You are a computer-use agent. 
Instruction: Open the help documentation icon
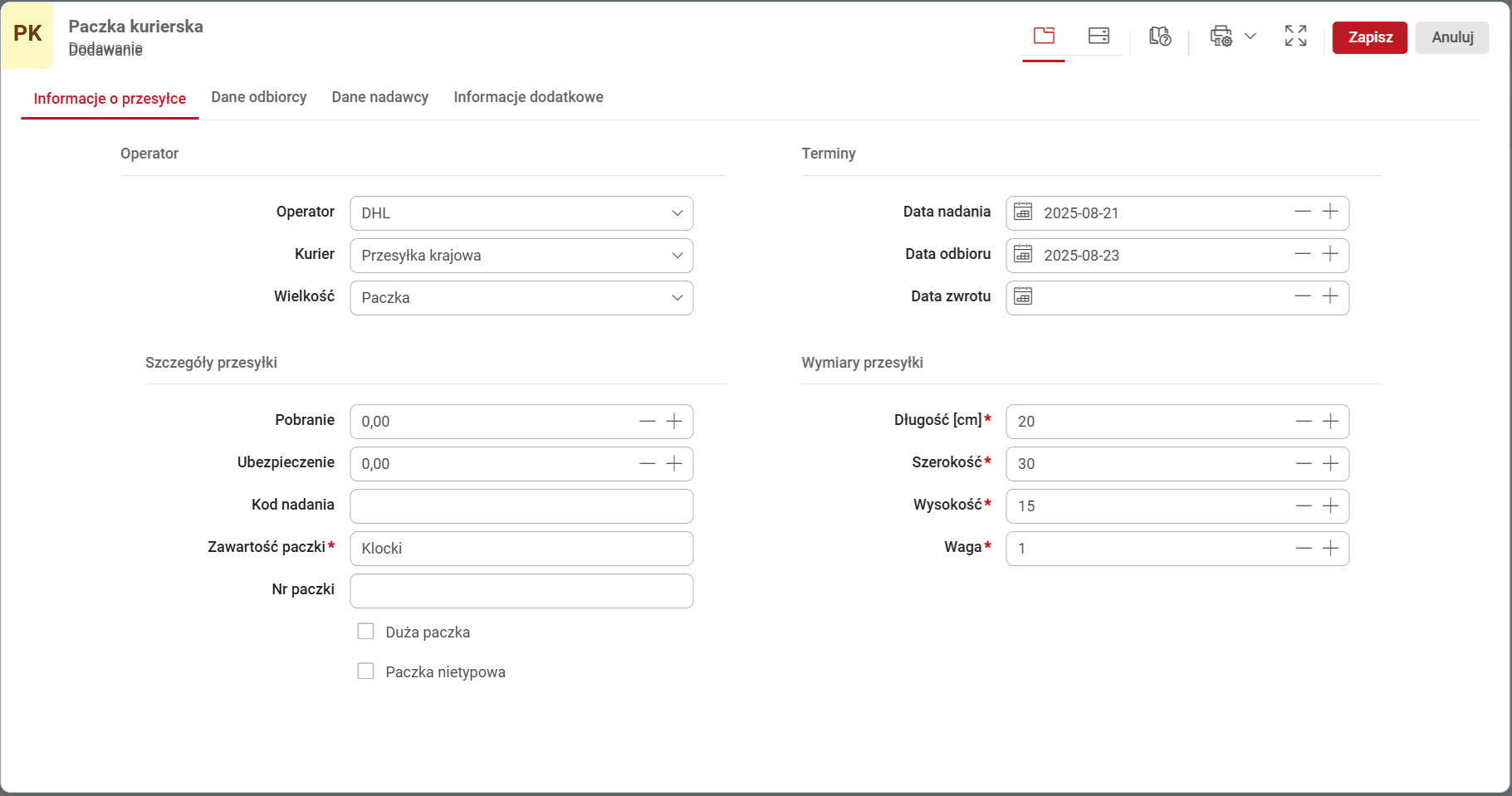click(1159, 37)
